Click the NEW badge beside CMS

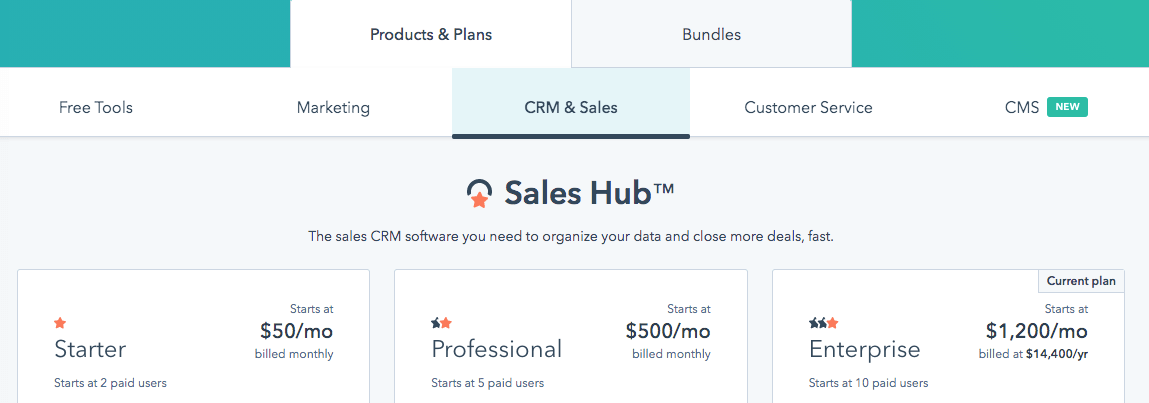(1067, 107)
